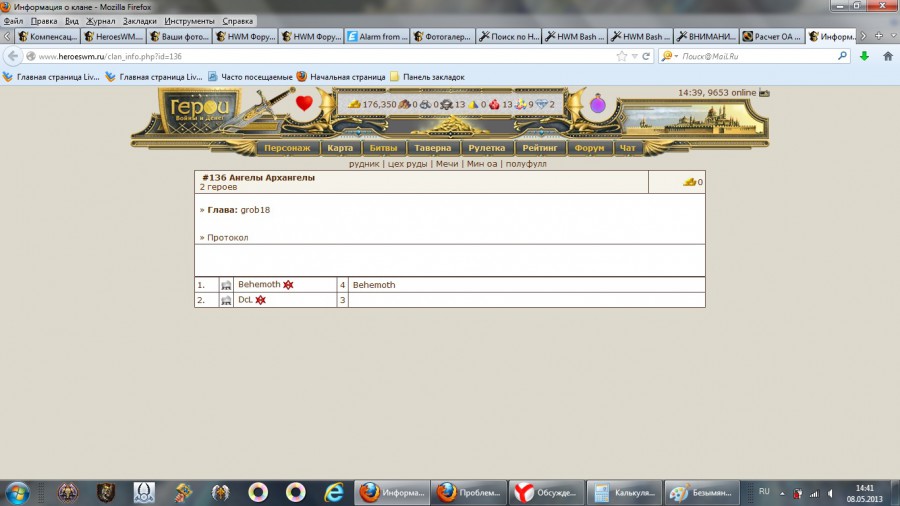900x506 pixels.
Task: Open grob18 clan leader profile
Action: coord(255,210)
